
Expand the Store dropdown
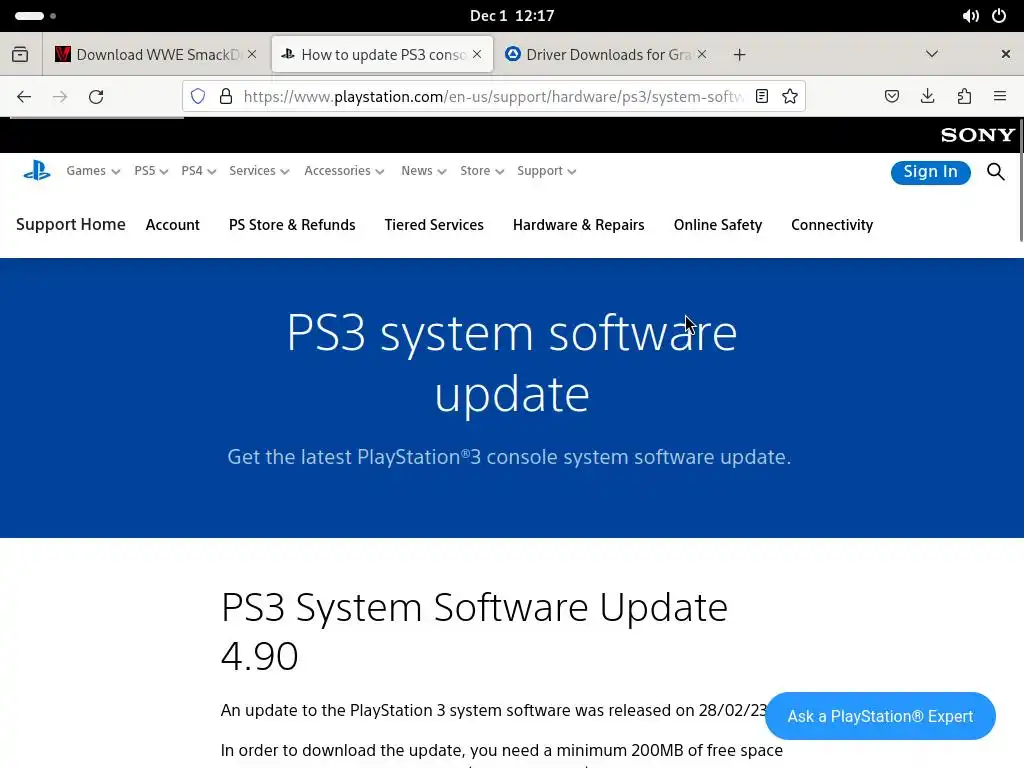pyautogui.click(x=482, y=171)
